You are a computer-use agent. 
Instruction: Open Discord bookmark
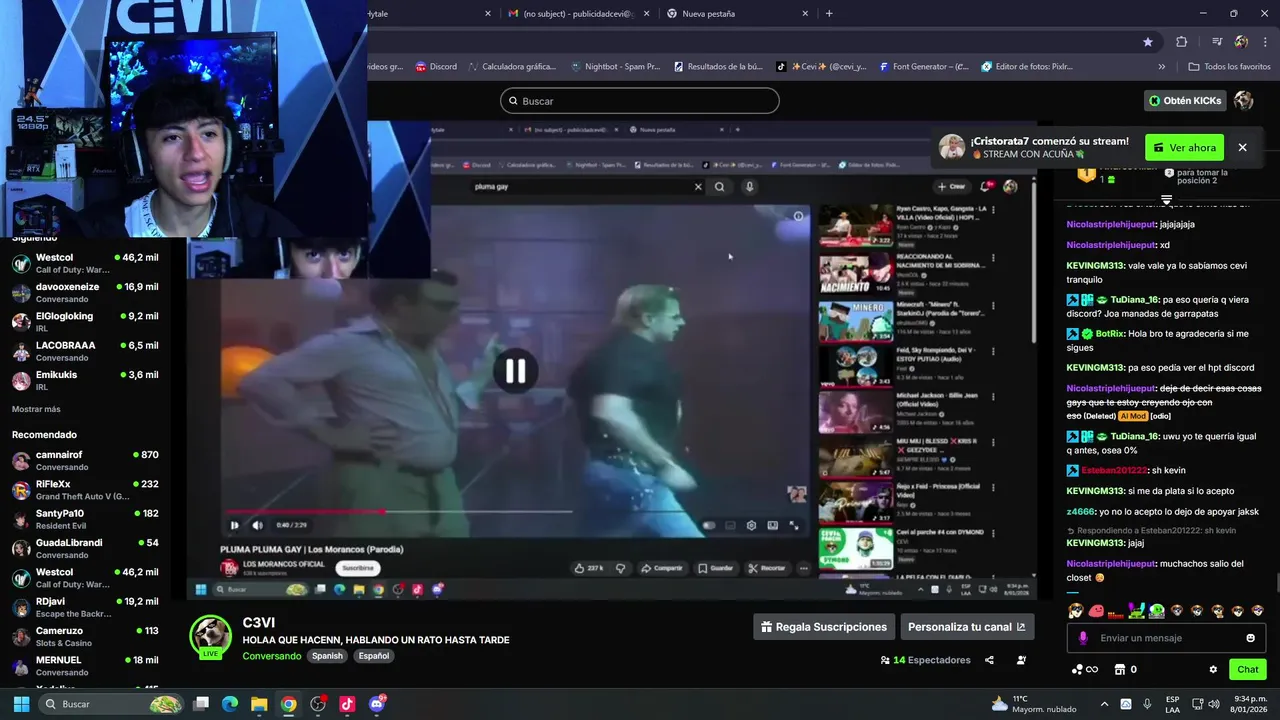(x=435, y=67)
